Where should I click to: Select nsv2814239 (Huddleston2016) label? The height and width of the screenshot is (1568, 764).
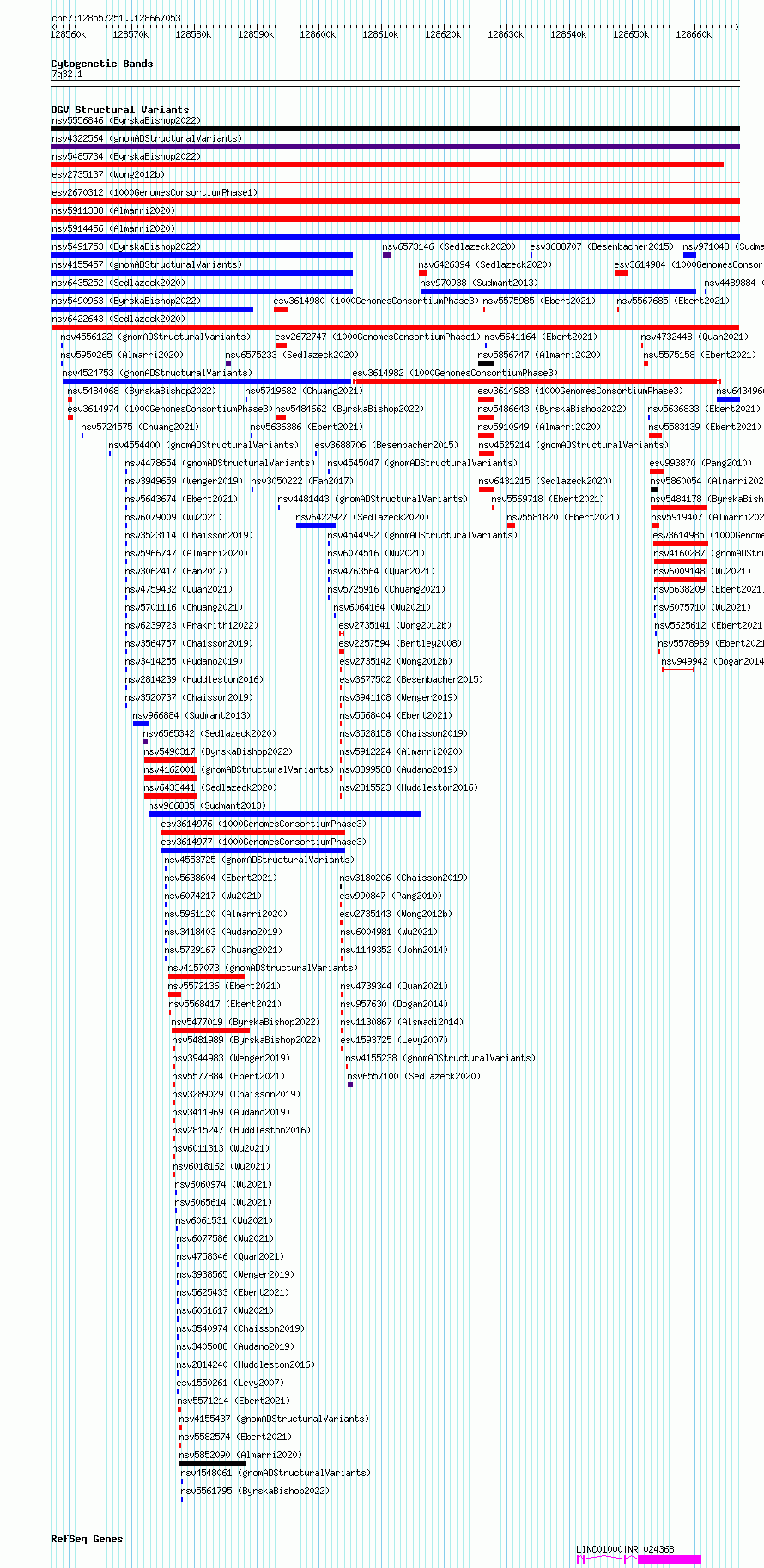pos(194,680)
